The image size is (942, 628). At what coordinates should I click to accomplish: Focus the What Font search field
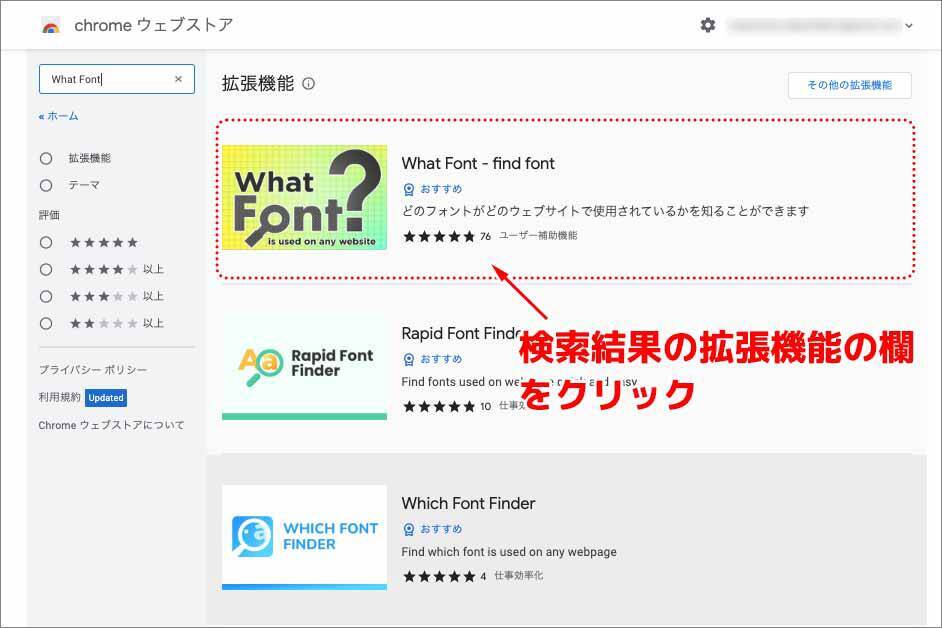point(117,79)
